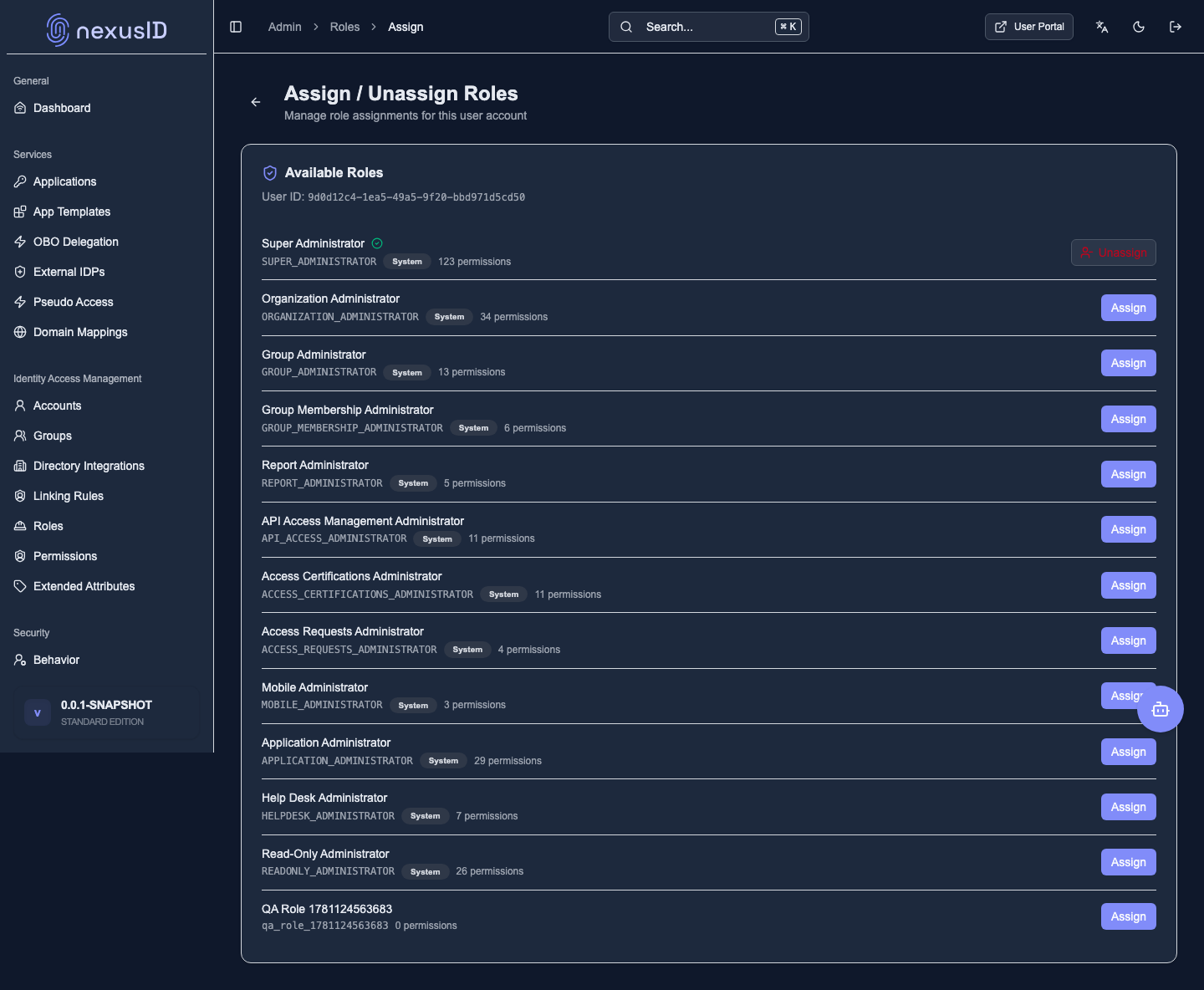The width and height of the screenshot is (1204, 990).
Task: Click the Roles hard-hat icon
Action: point(20,526)
